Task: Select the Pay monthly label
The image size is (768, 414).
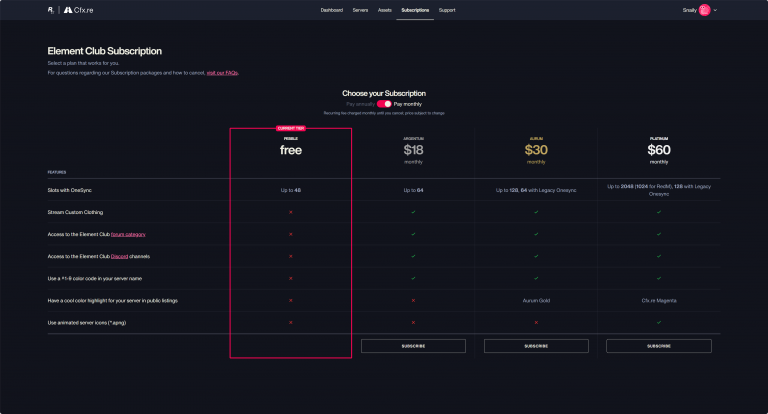Action: tap(409, 103)
